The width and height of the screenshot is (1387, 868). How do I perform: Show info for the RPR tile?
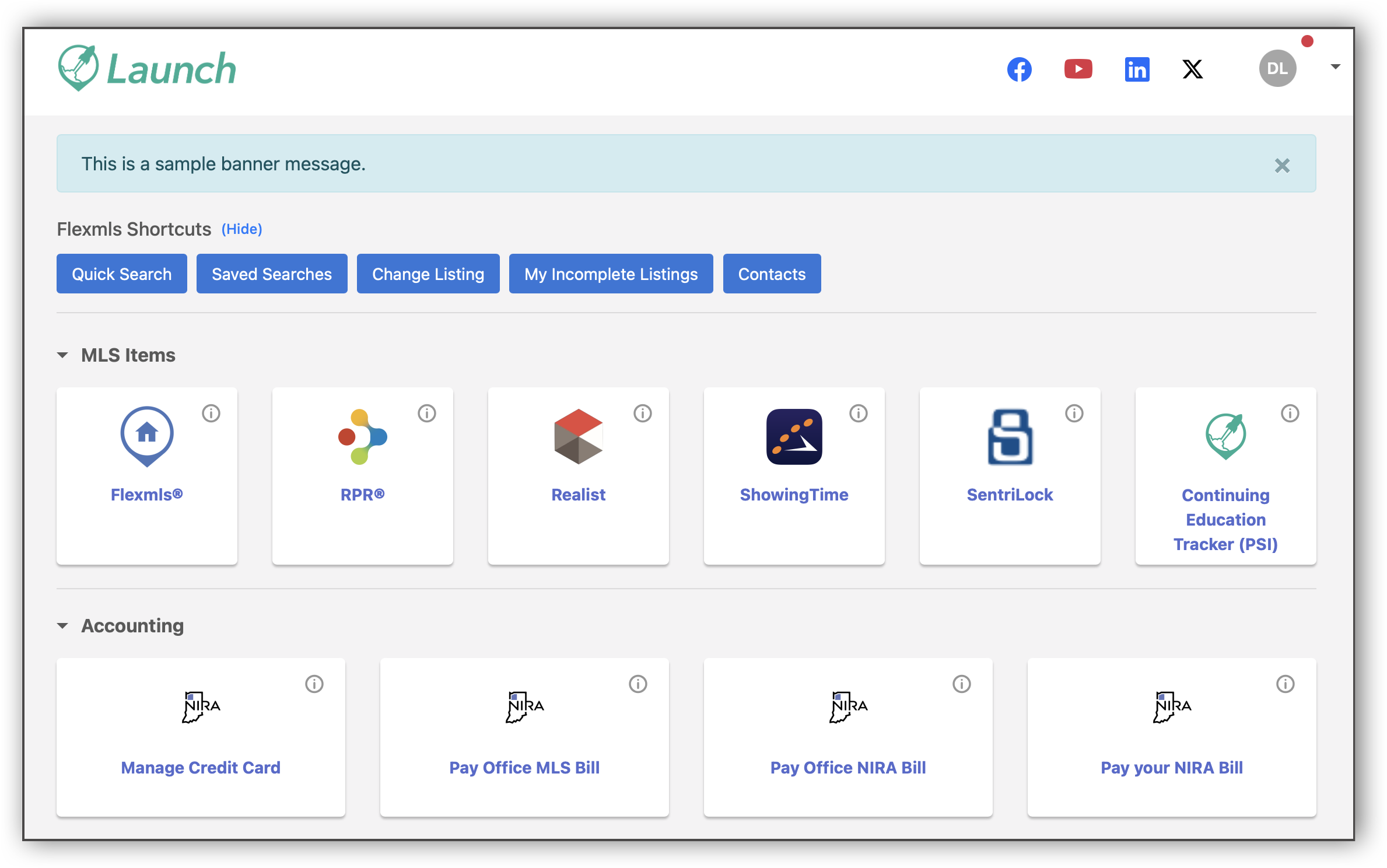[427, 414]
